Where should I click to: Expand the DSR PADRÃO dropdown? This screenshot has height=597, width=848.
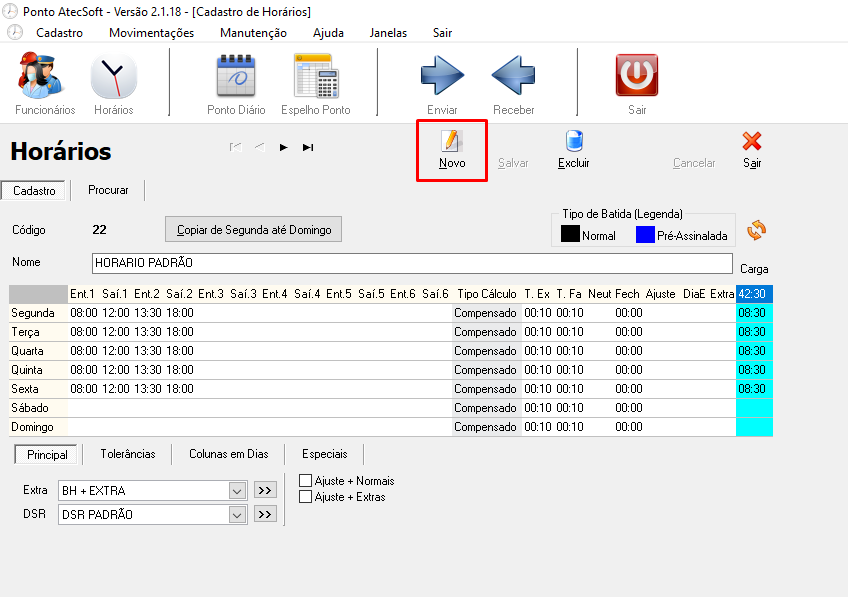pyautogui.click(x=237, y=514)
